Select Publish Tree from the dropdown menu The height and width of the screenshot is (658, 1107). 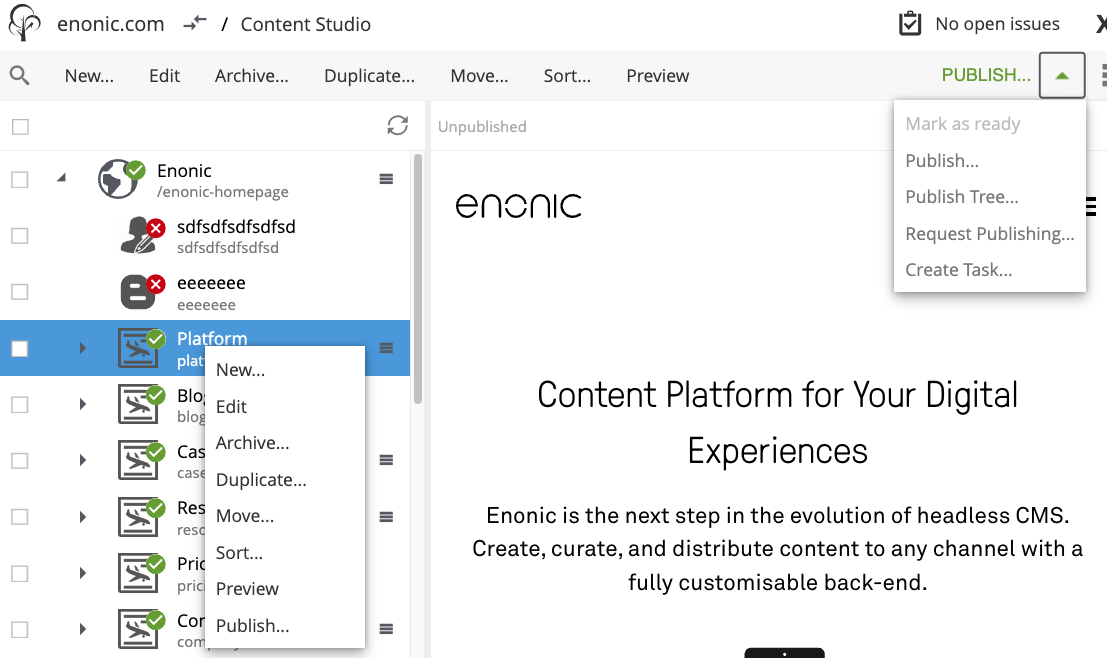pyautogui.click(x=961, y=196)
